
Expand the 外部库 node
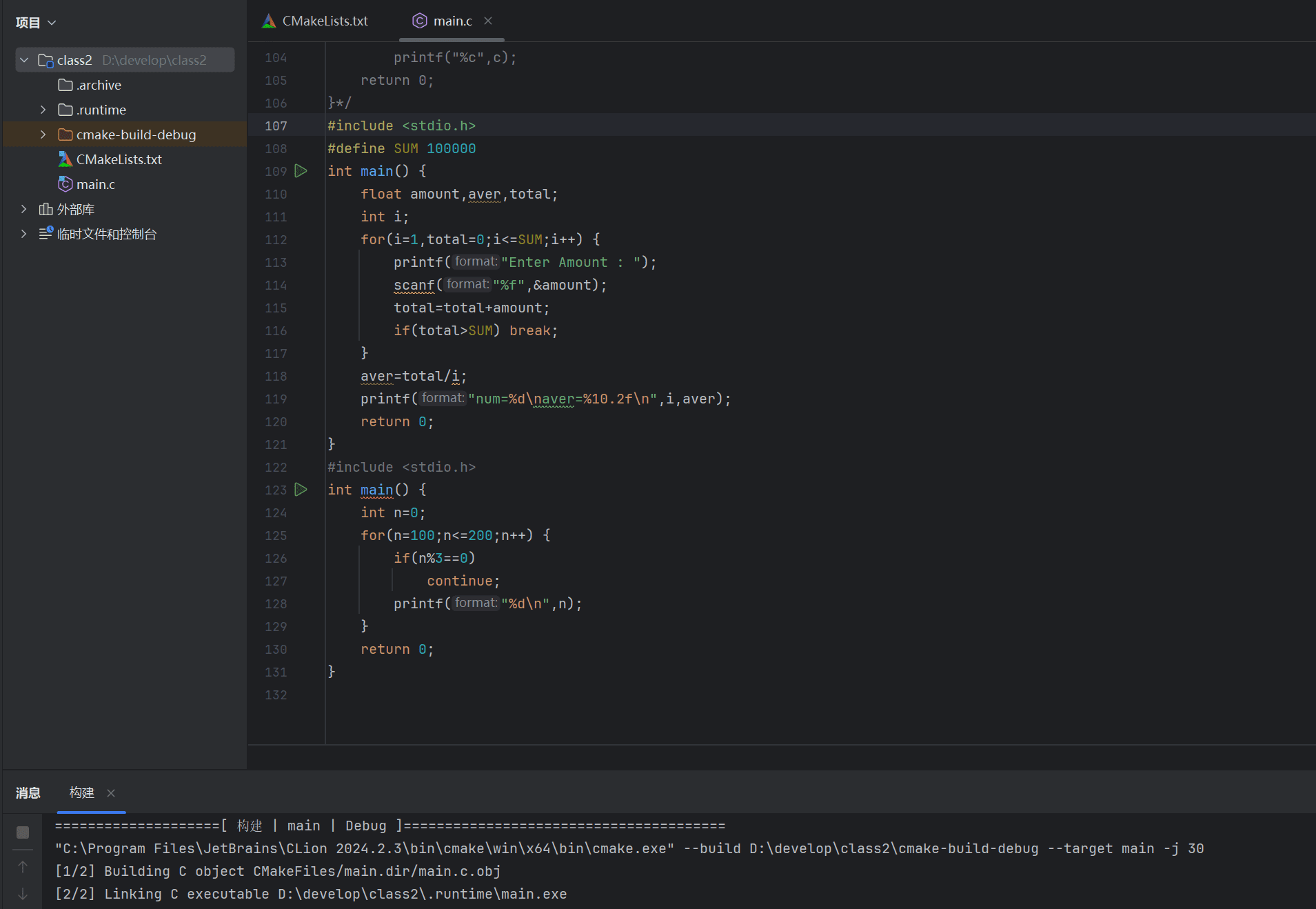click(24, 209)
